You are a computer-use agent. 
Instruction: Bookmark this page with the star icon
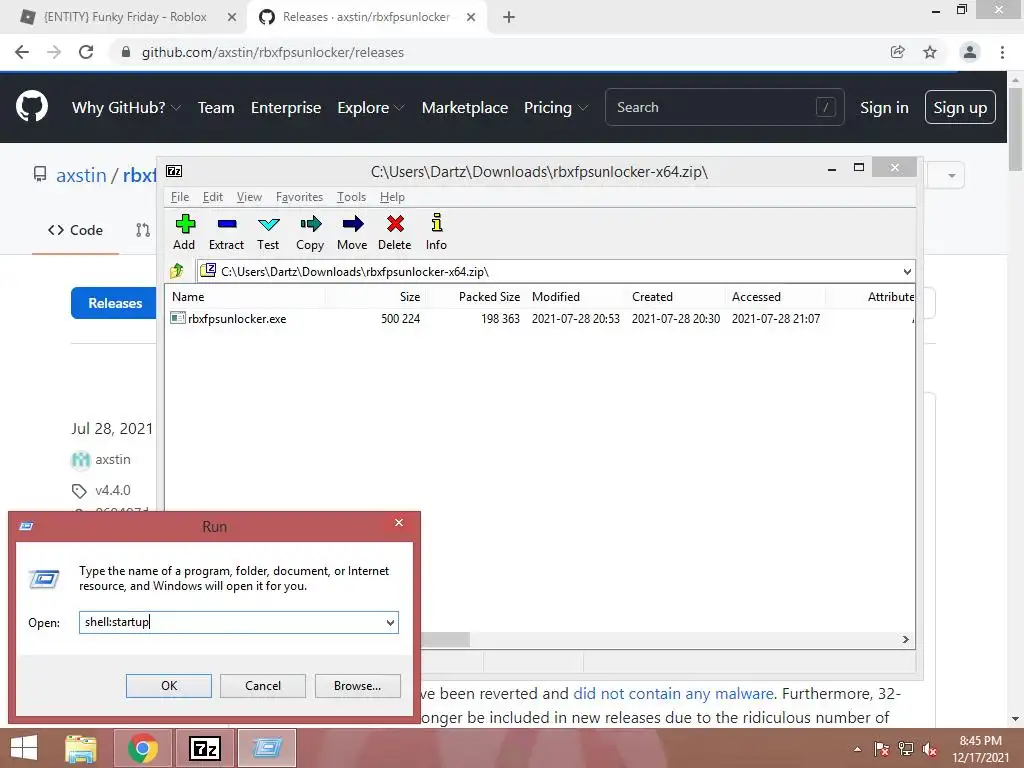[x=930, y=52]
